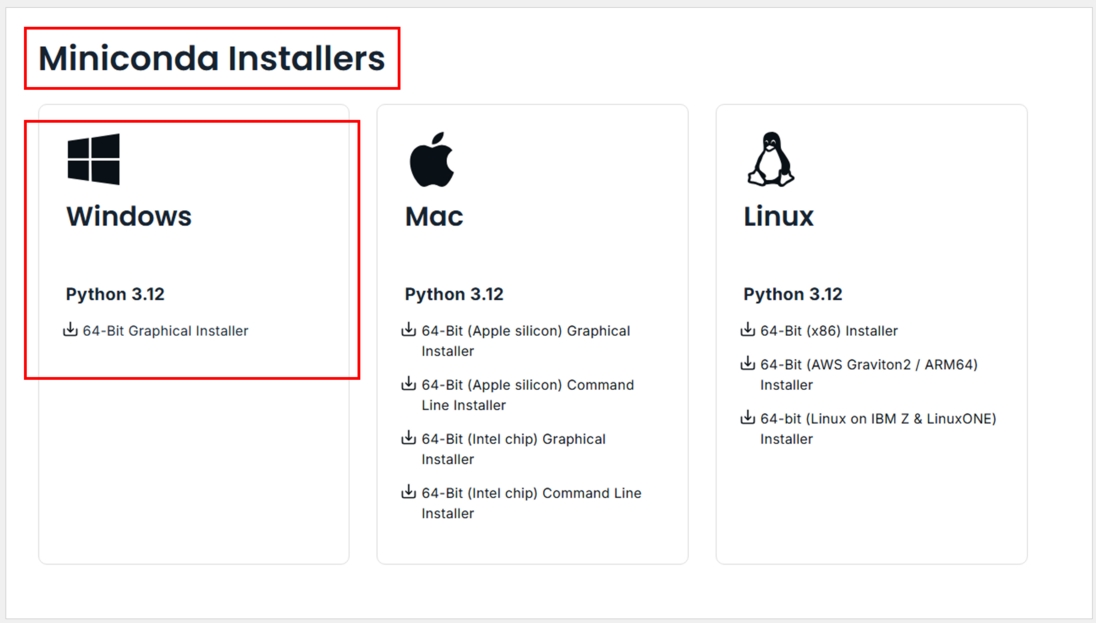This screenshot has height=623, width=1096.
Task: Click download icon for Windows 64-Bit Graphical Installer
Action: click(x=70, y=329)
